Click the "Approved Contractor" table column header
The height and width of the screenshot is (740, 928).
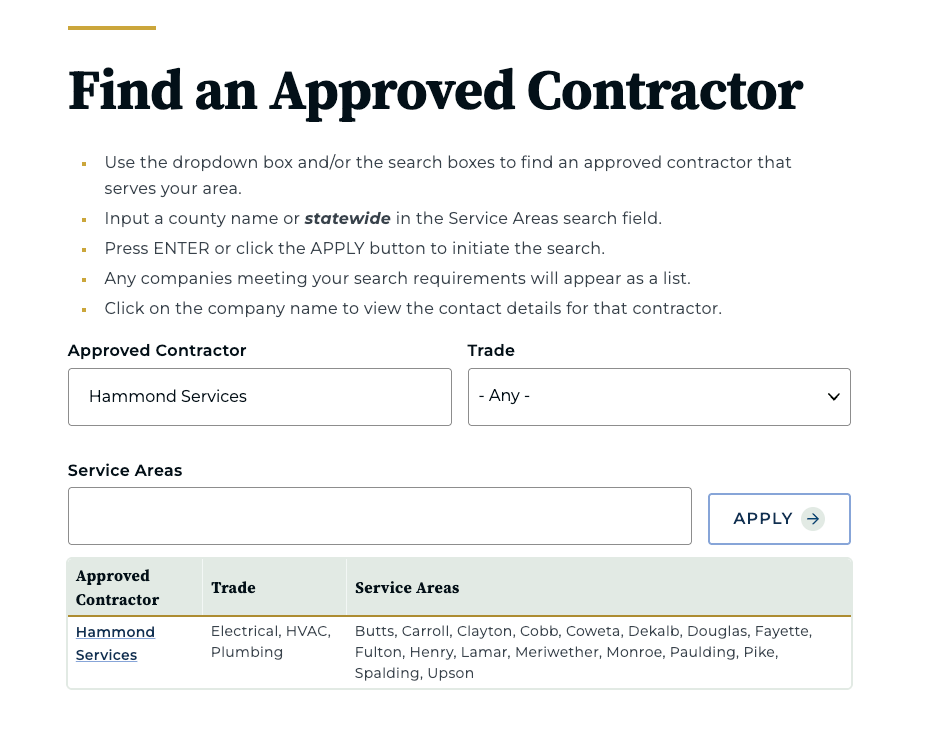pos(118,588)
